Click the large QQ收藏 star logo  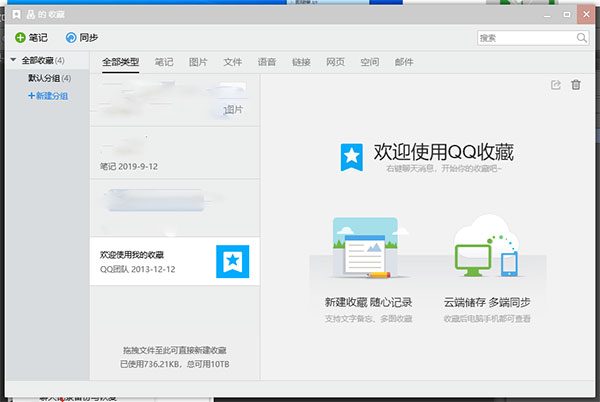[352, 156]
